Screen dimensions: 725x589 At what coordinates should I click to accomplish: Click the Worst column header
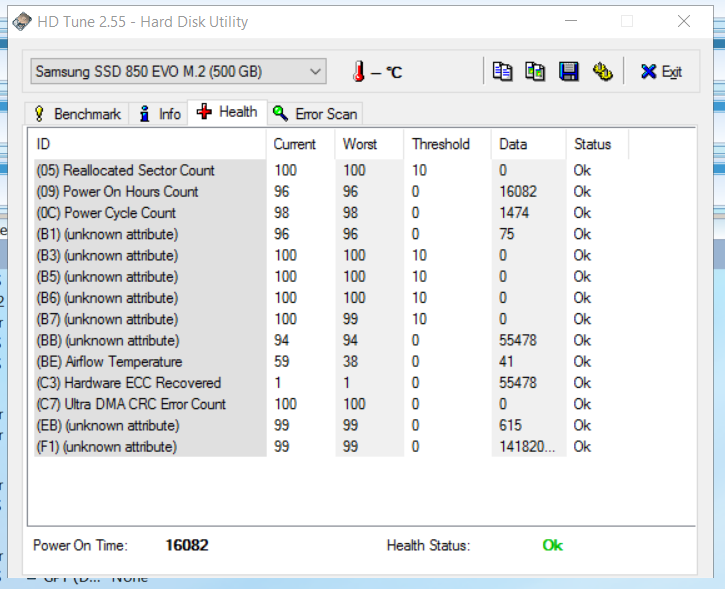pos(369,144)
